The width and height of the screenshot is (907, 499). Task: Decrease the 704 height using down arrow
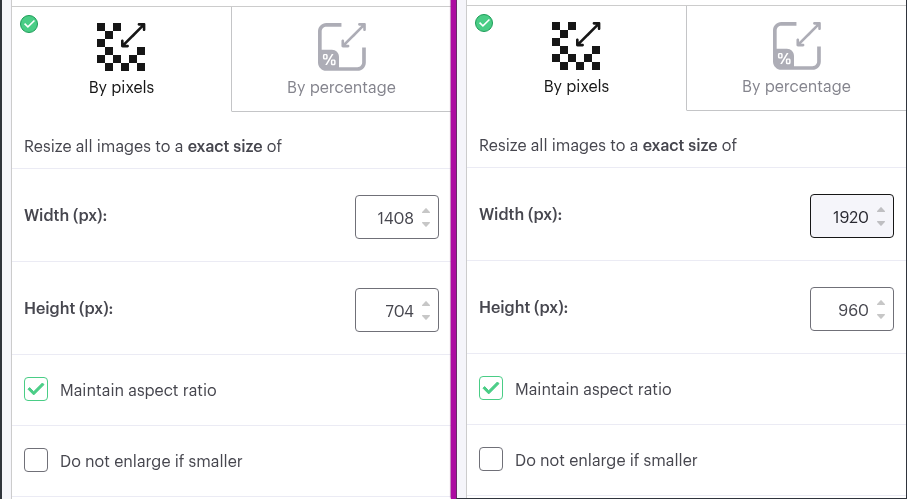(x=426, y=317)
